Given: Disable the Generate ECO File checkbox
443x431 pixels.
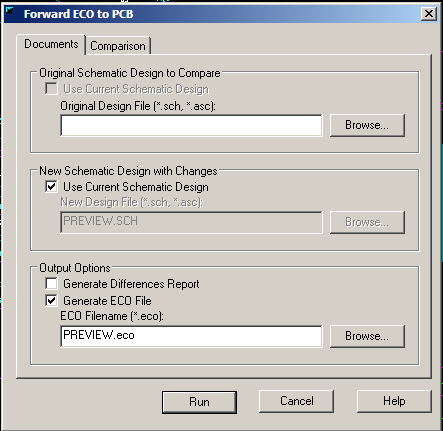Looking at the screenshot, I should [x=51, y=301].
